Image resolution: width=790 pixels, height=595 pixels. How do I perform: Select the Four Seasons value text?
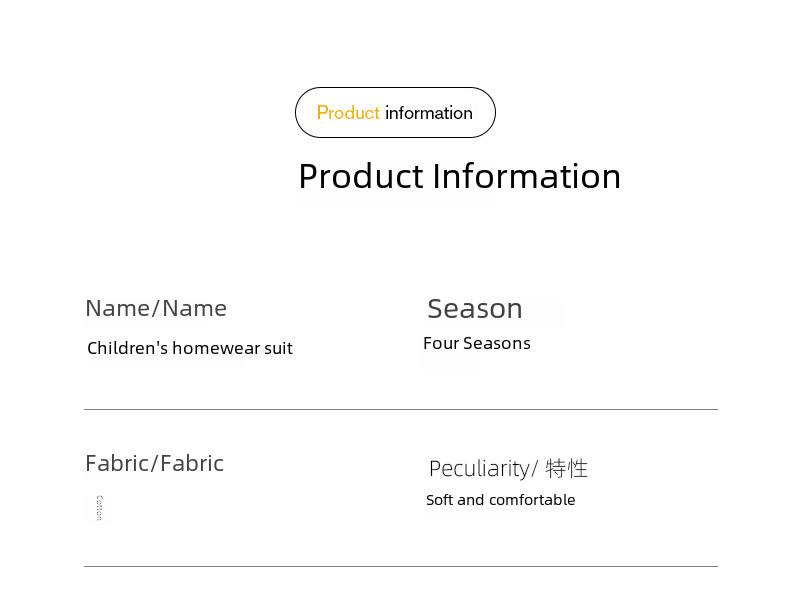point(477,343)
